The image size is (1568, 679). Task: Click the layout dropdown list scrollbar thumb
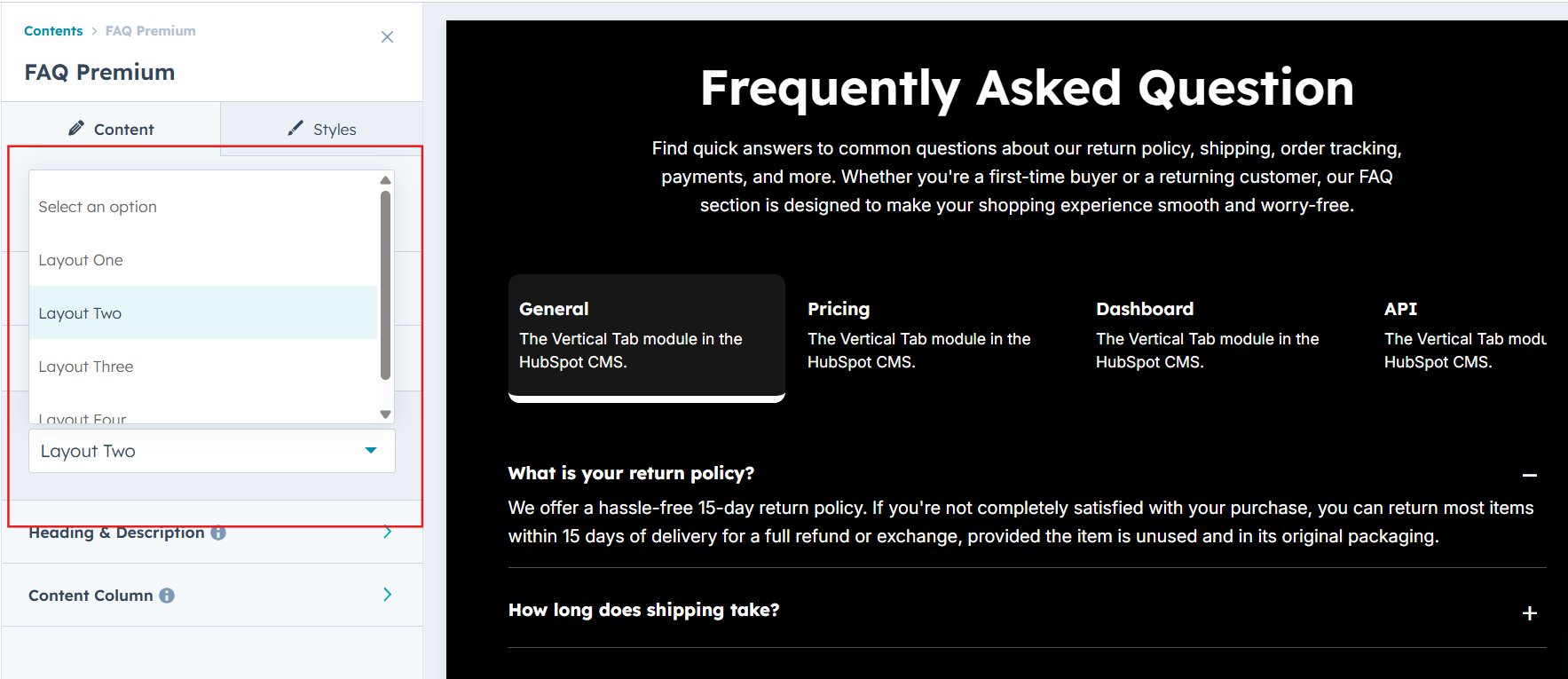(x=385, y=284)
